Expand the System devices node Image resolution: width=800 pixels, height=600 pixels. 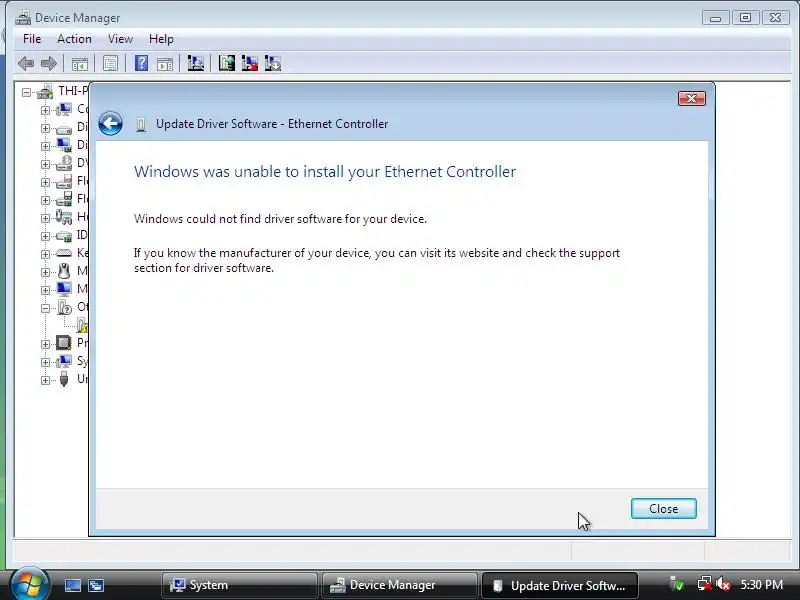(x=45, y=362)
